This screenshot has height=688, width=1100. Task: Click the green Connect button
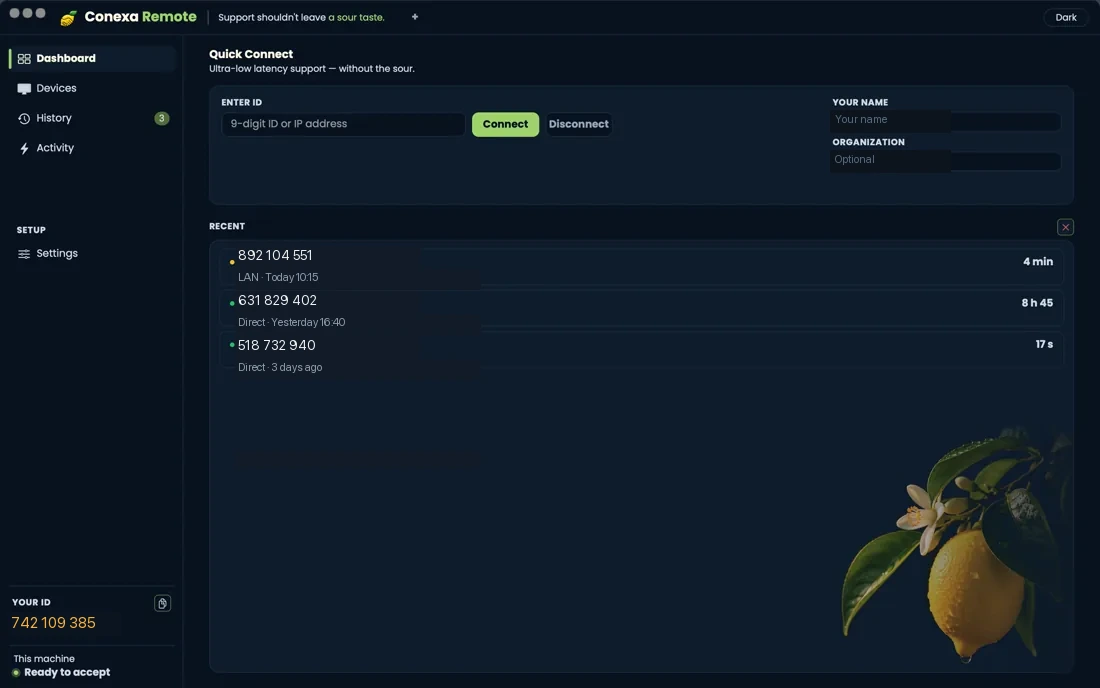[x=505, y=124]
